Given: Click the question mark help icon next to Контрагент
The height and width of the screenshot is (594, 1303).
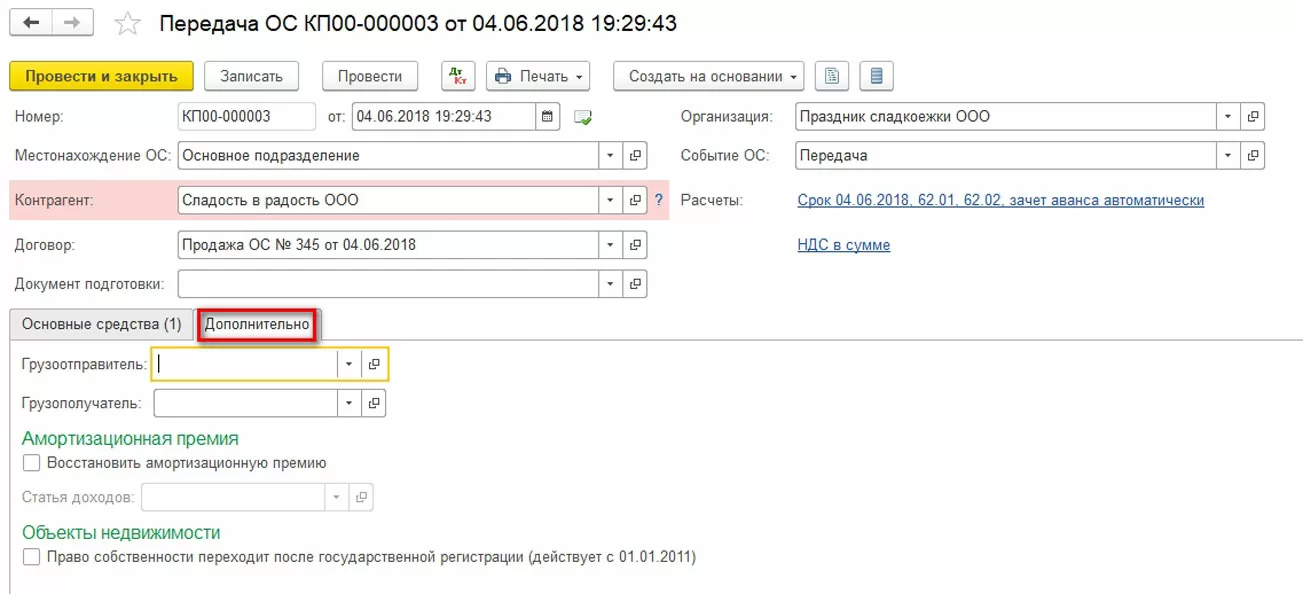Looking at the screenshot, I should 659,200.
